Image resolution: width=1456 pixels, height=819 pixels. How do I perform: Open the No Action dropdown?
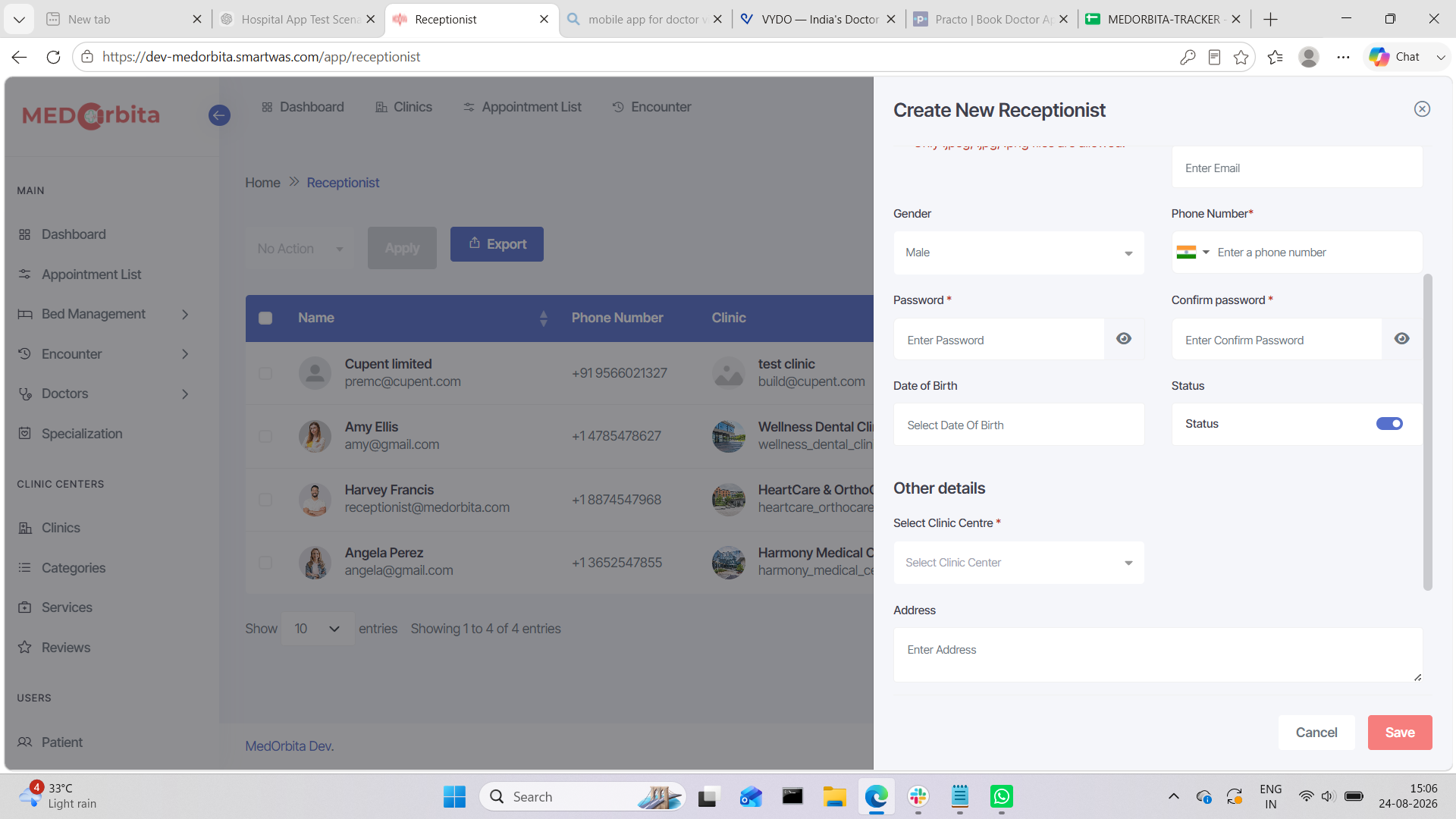[300, 249]
